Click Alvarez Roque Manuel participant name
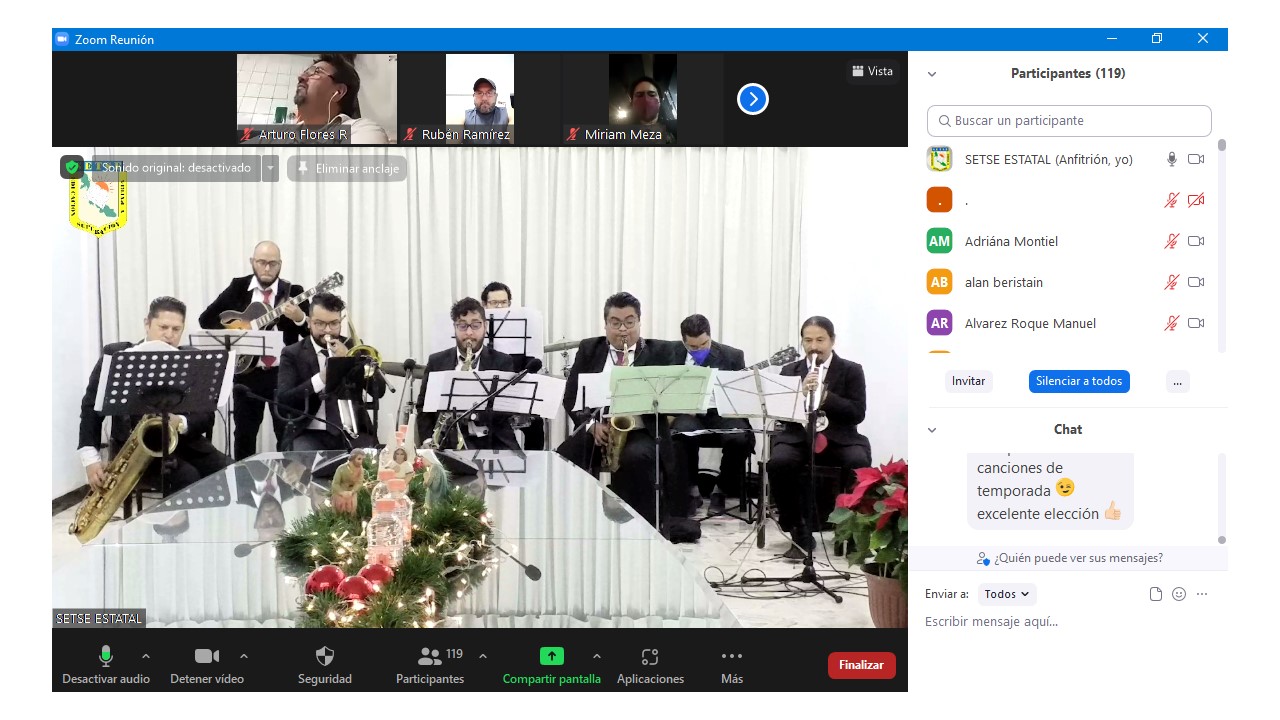 pos(1030,323)
